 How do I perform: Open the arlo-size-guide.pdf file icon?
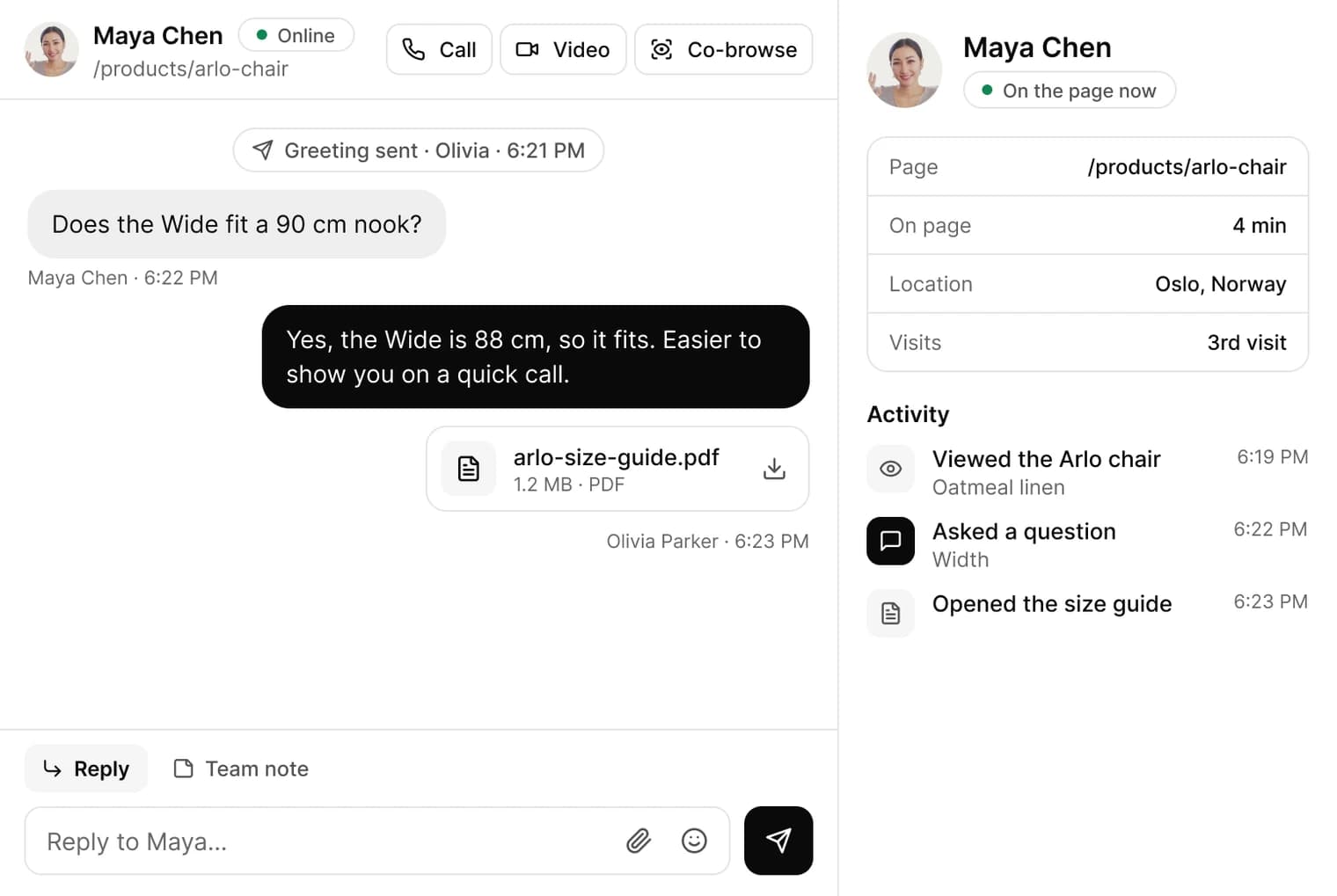click(469, 469)
